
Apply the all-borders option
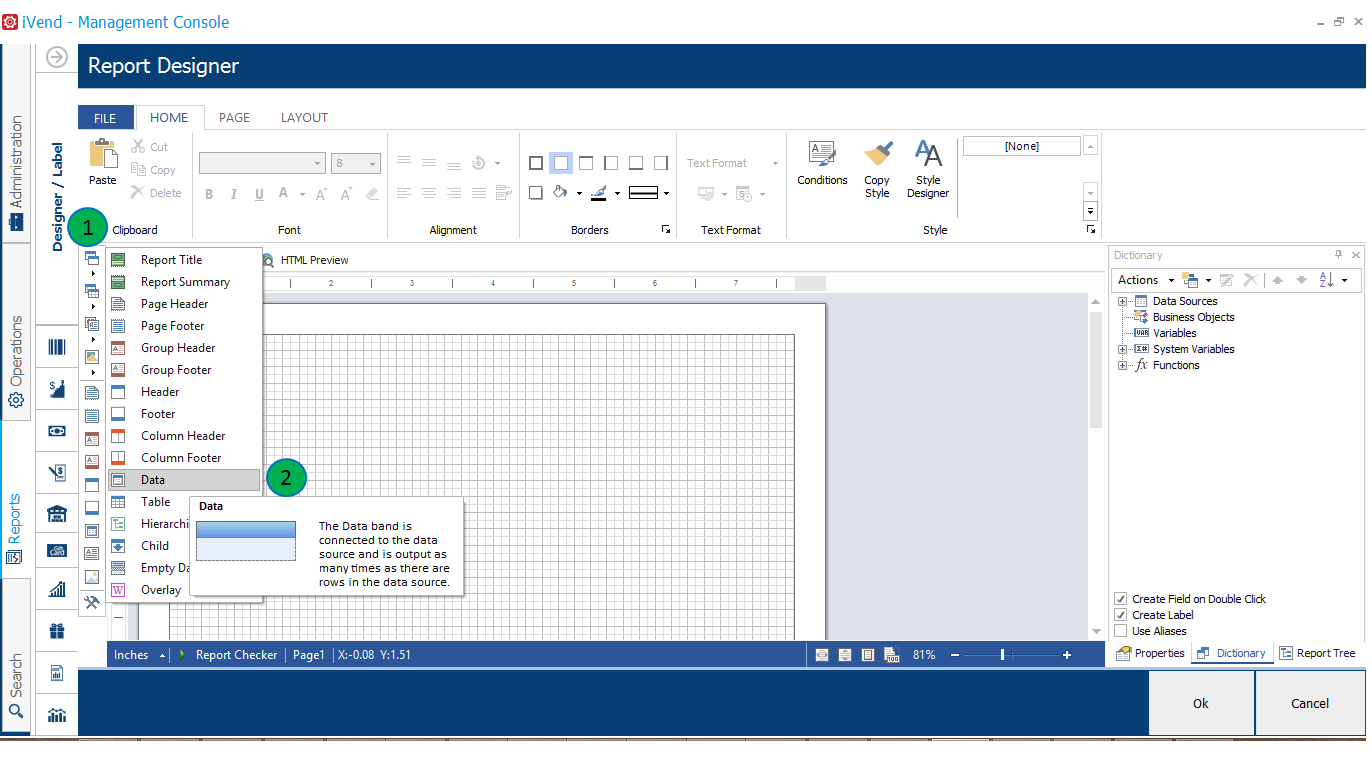click(536, 163)
